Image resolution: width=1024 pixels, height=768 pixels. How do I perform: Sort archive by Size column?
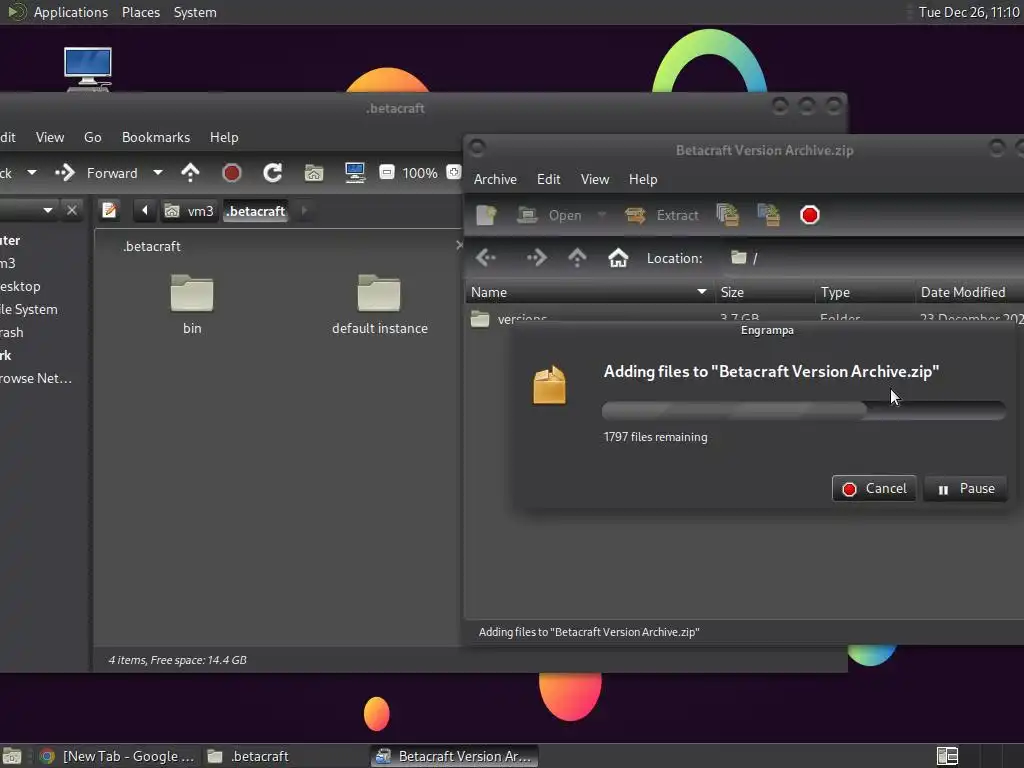764,292
